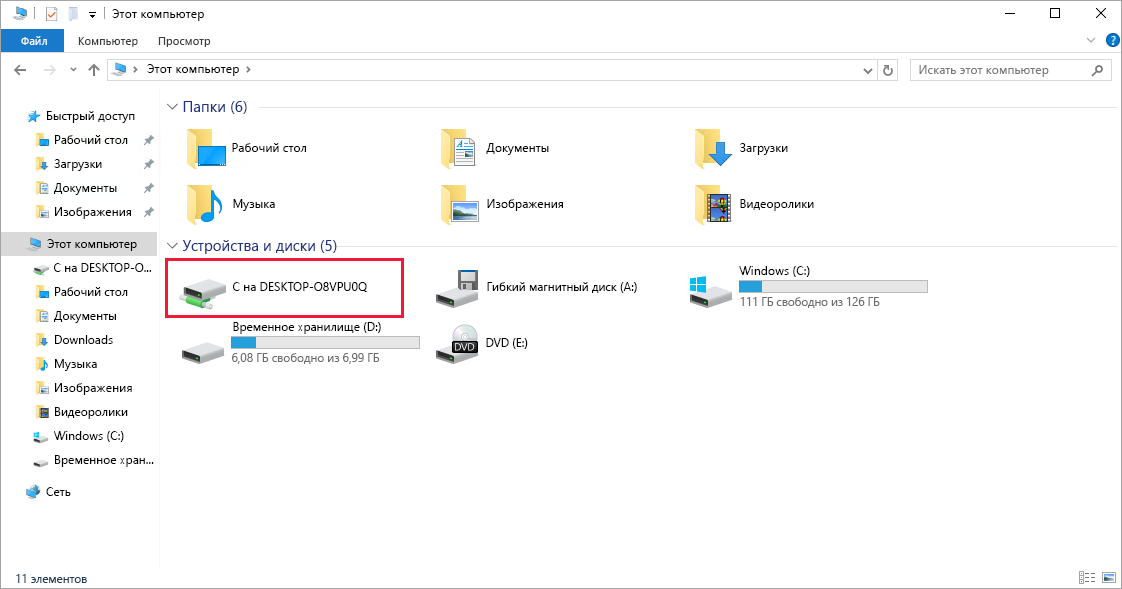
Task: Go up one level with up arrow
Action: click(94, 69)
